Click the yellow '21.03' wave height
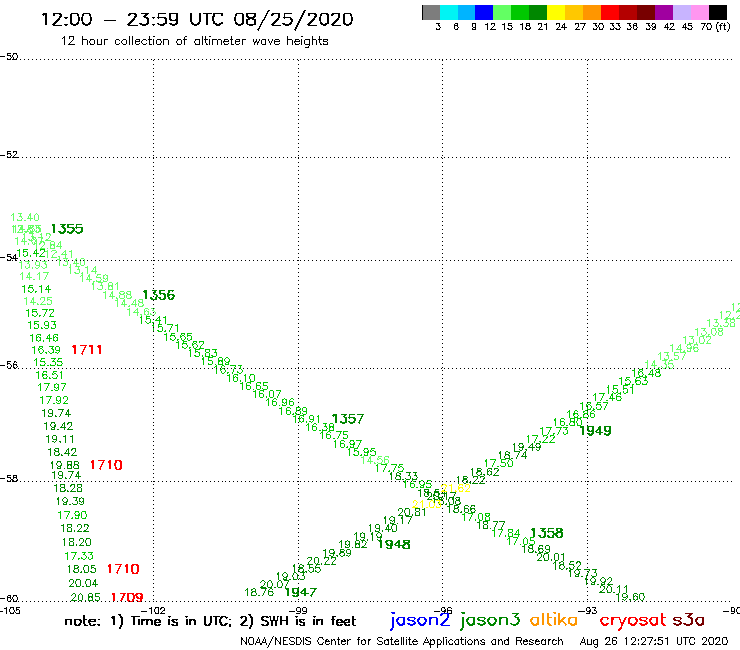 click(x=427, y=505)
